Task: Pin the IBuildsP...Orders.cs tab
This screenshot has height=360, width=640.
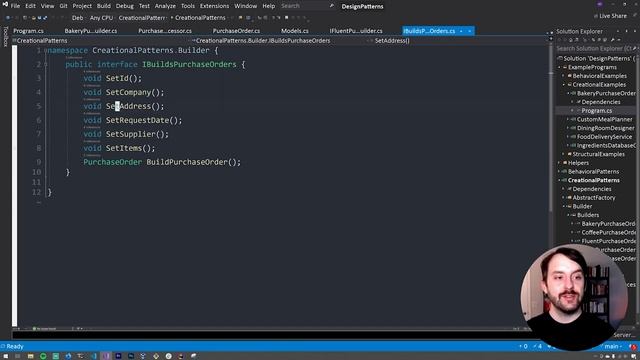Action: (461, 31)
